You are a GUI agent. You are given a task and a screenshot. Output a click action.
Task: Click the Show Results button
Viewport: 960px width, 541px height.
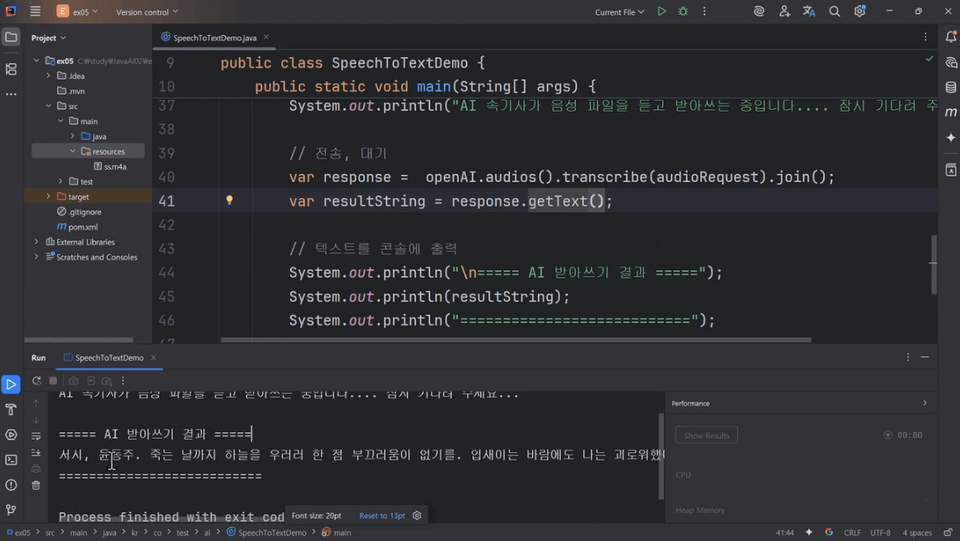pyautogui.click(x=707, y=435)
